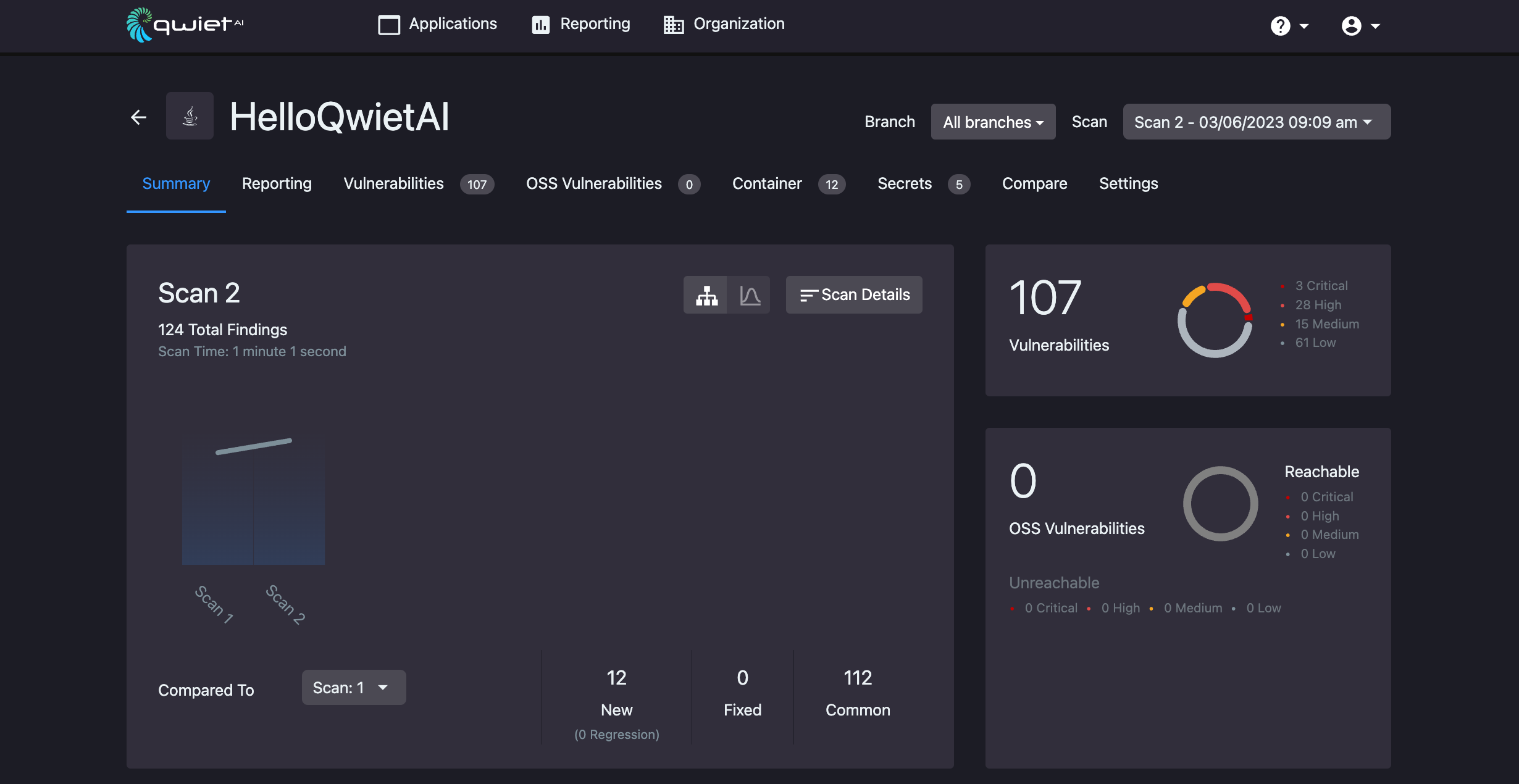This screenshot has width=1519, height=784.
Task: Click the Scan Details button
Action: pos(854,295)
